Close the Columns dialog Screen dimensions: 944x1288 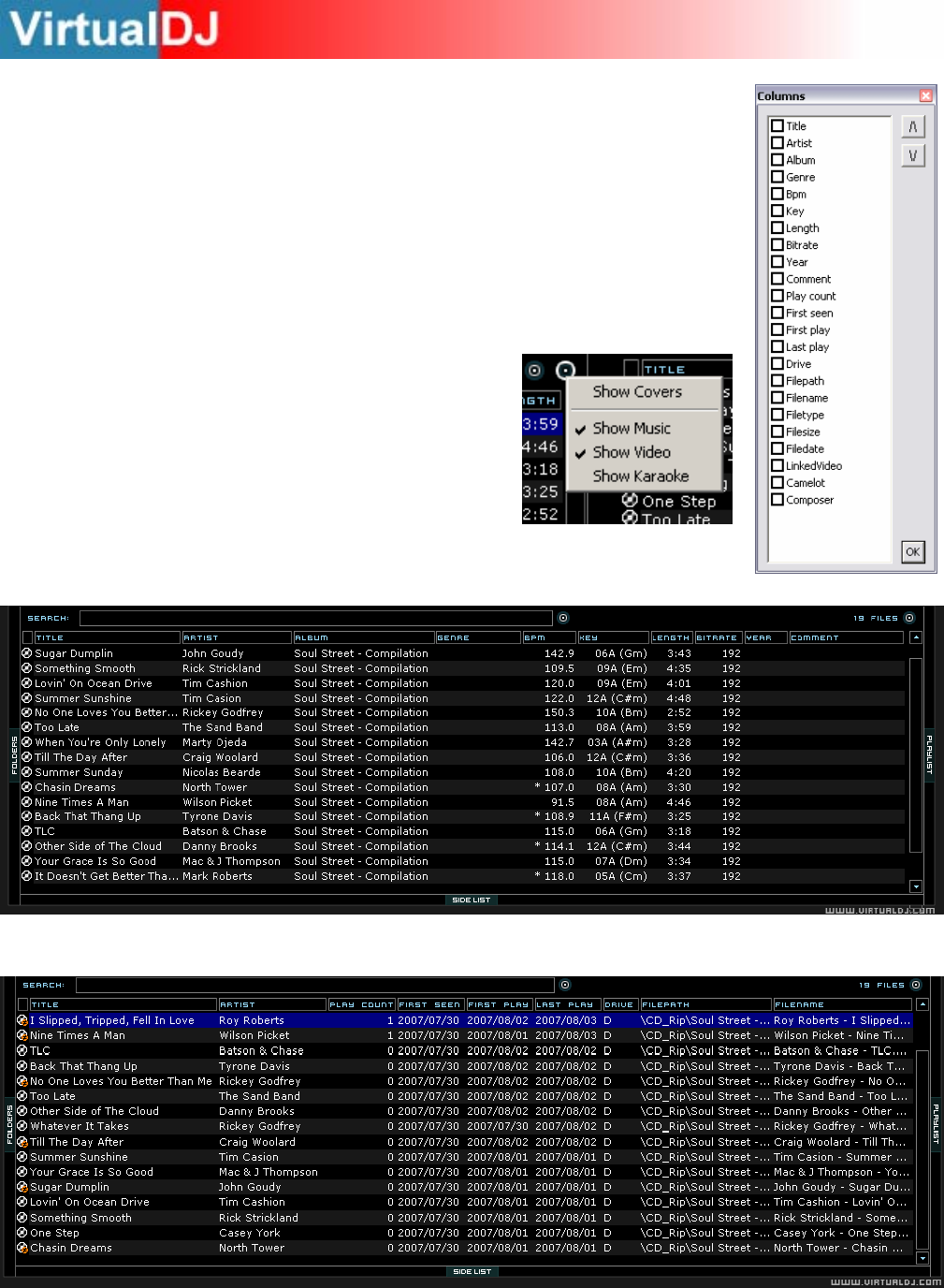925,95
